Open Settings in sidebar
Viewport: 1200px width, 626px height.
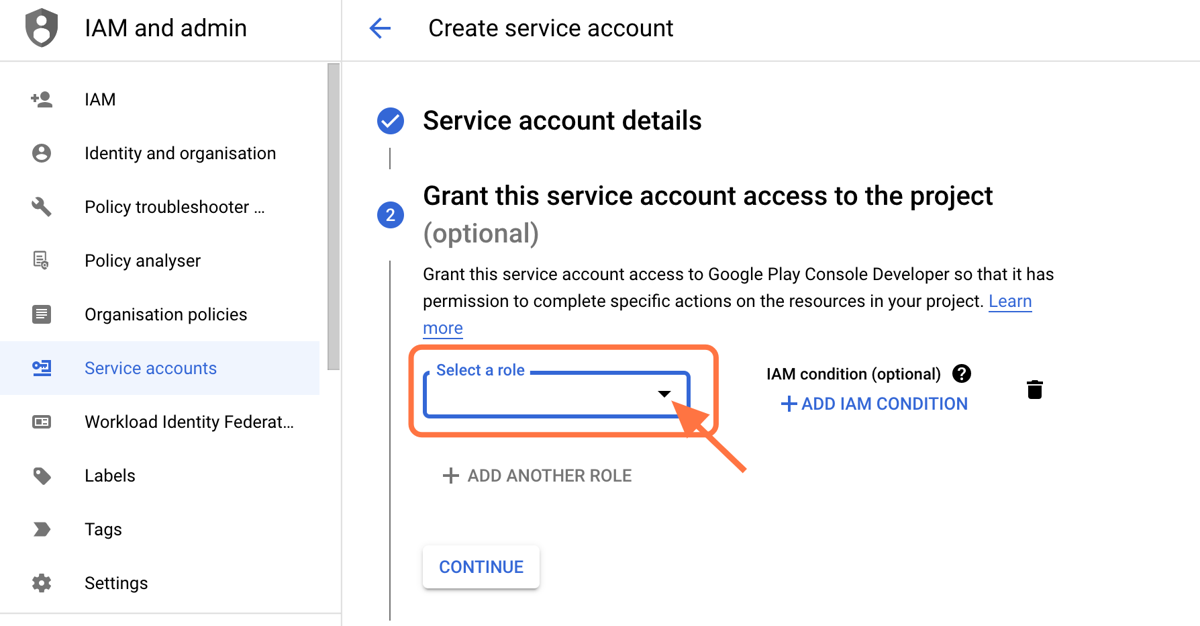(160, 583)
